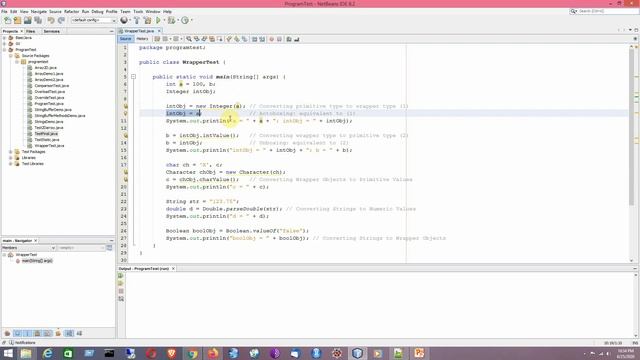Toggle Show Inner Classes in Navigator
Viewport: 640px width, 360px height.
coord(47,333)
